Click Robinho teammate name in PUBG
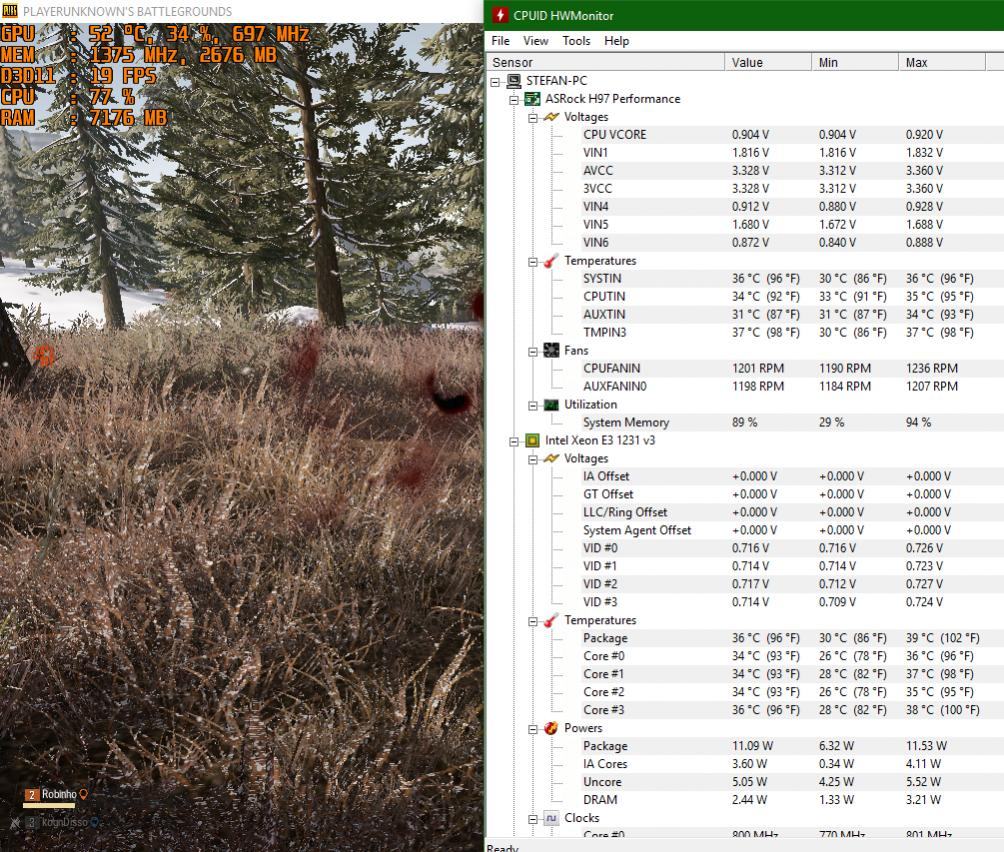The height and width of the screenshot is (852, 1004). tap(59, 794)
